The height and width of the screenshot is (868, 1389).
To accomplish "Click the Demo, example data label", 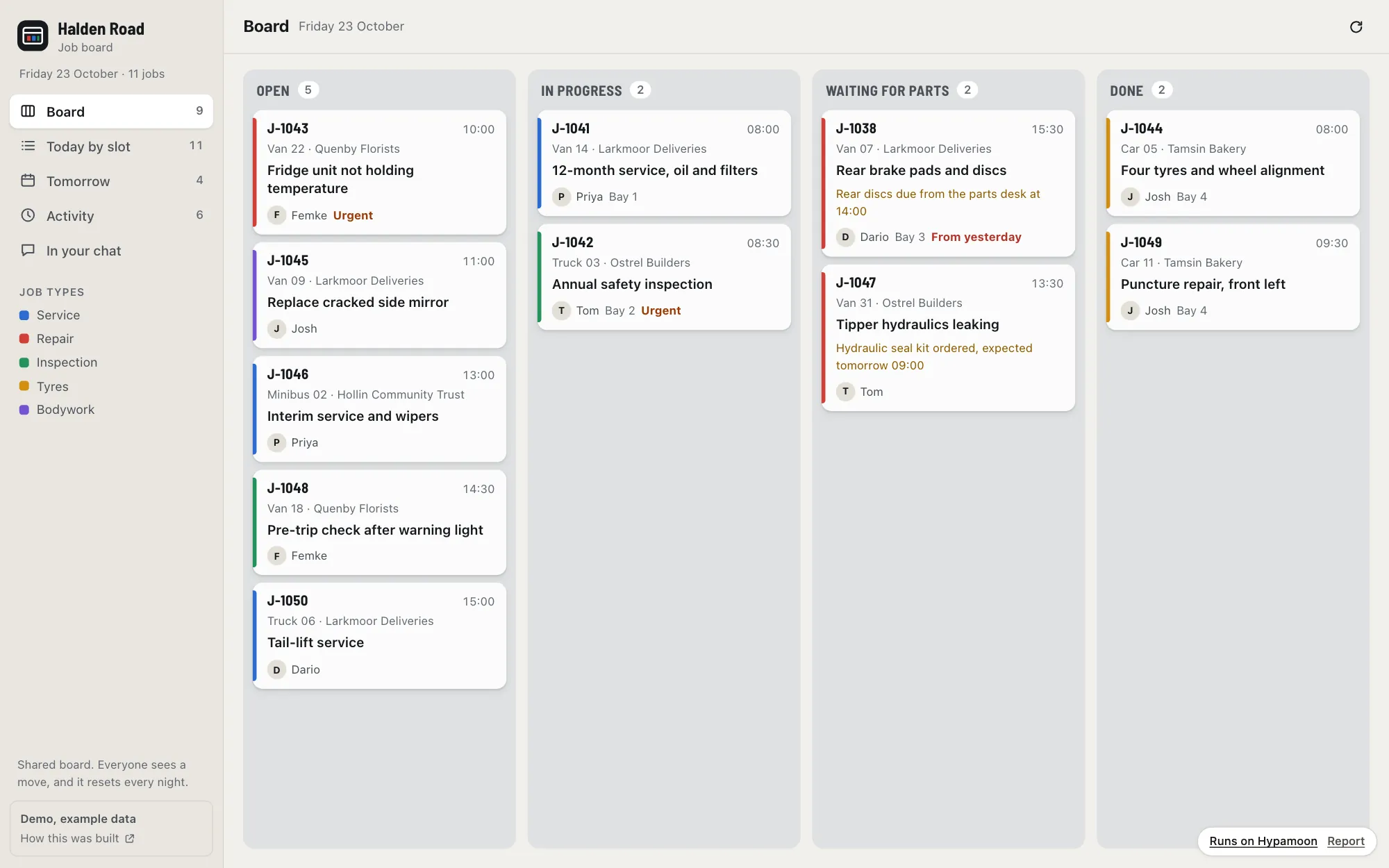I will click(x=78, y=819).
